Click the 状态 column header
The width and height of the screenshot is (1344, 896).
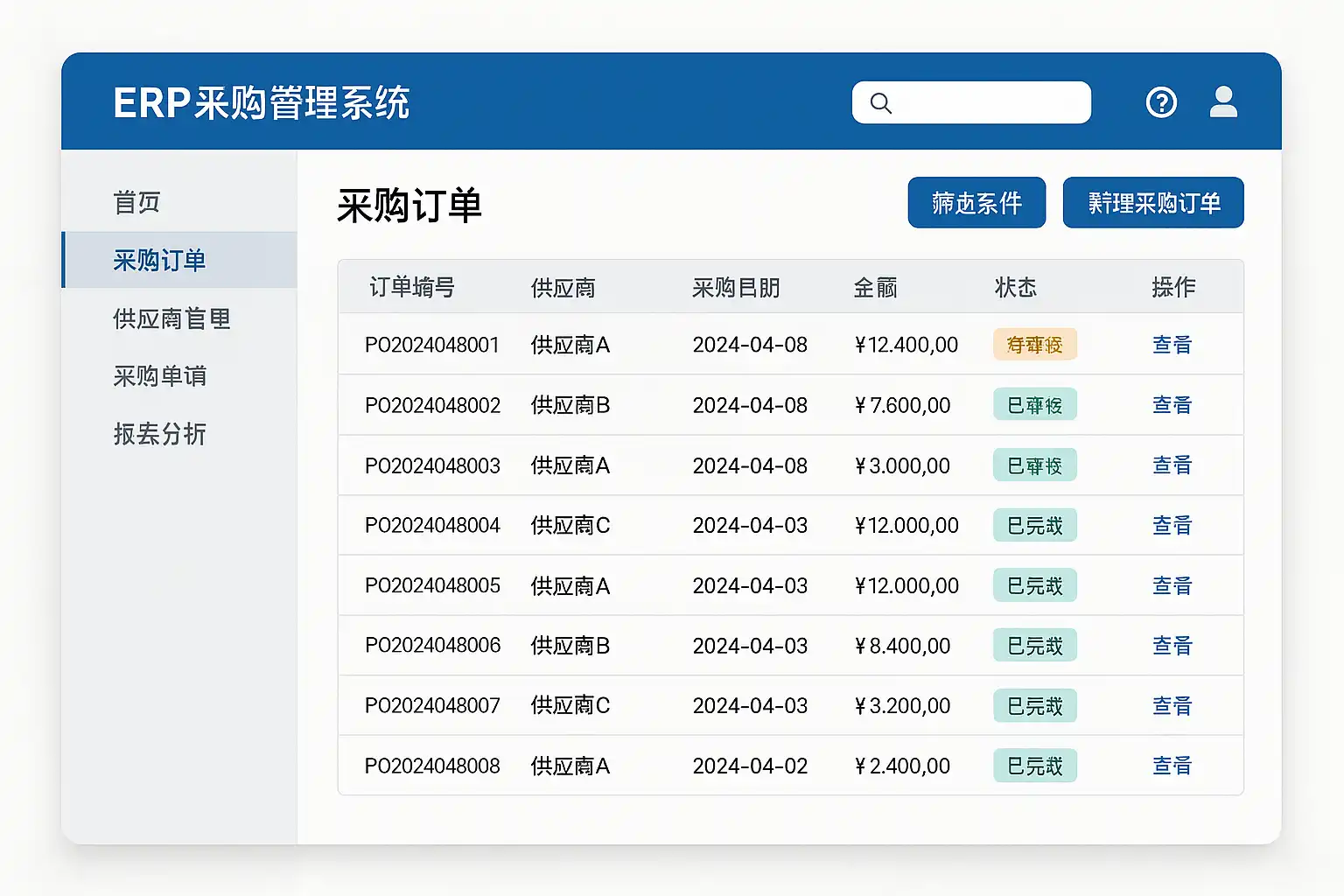click(x=1015, y=288)
